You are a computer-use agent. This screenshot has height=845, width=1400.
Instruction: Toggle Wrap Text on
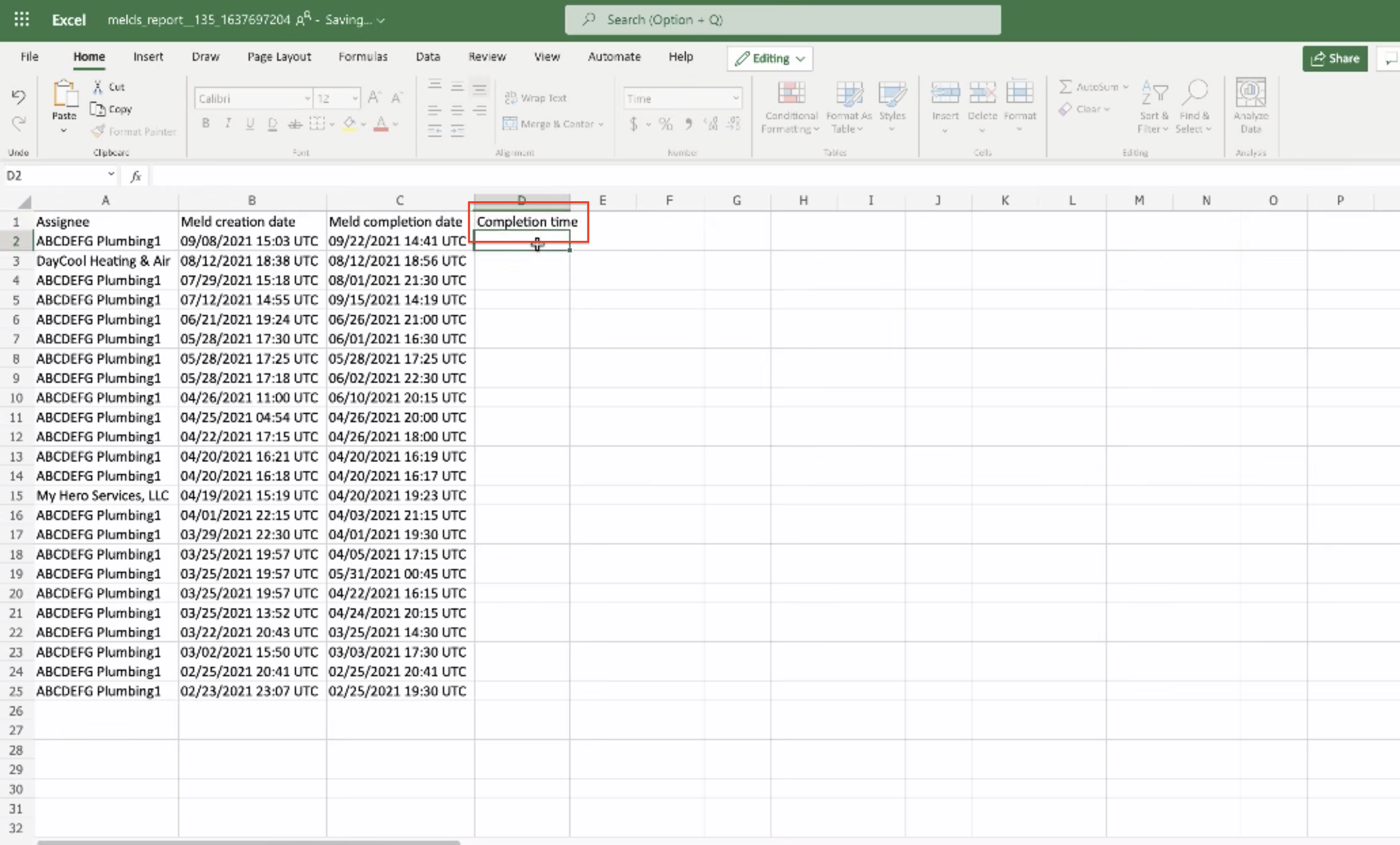pos(535,98)
